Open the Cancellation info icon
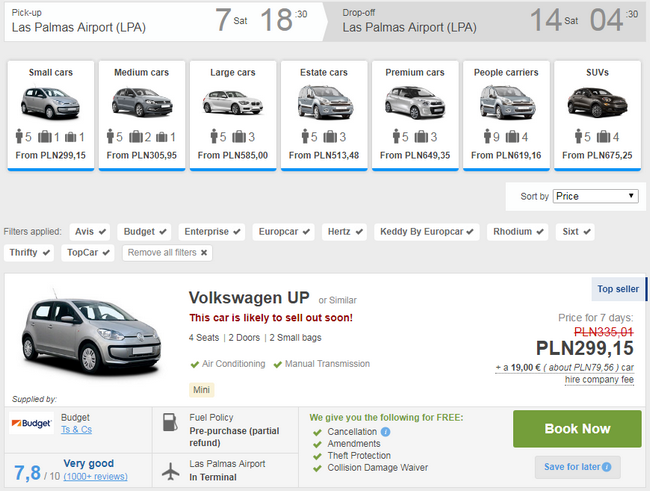The height and width of the screenshot is (491, 650). 385,432
